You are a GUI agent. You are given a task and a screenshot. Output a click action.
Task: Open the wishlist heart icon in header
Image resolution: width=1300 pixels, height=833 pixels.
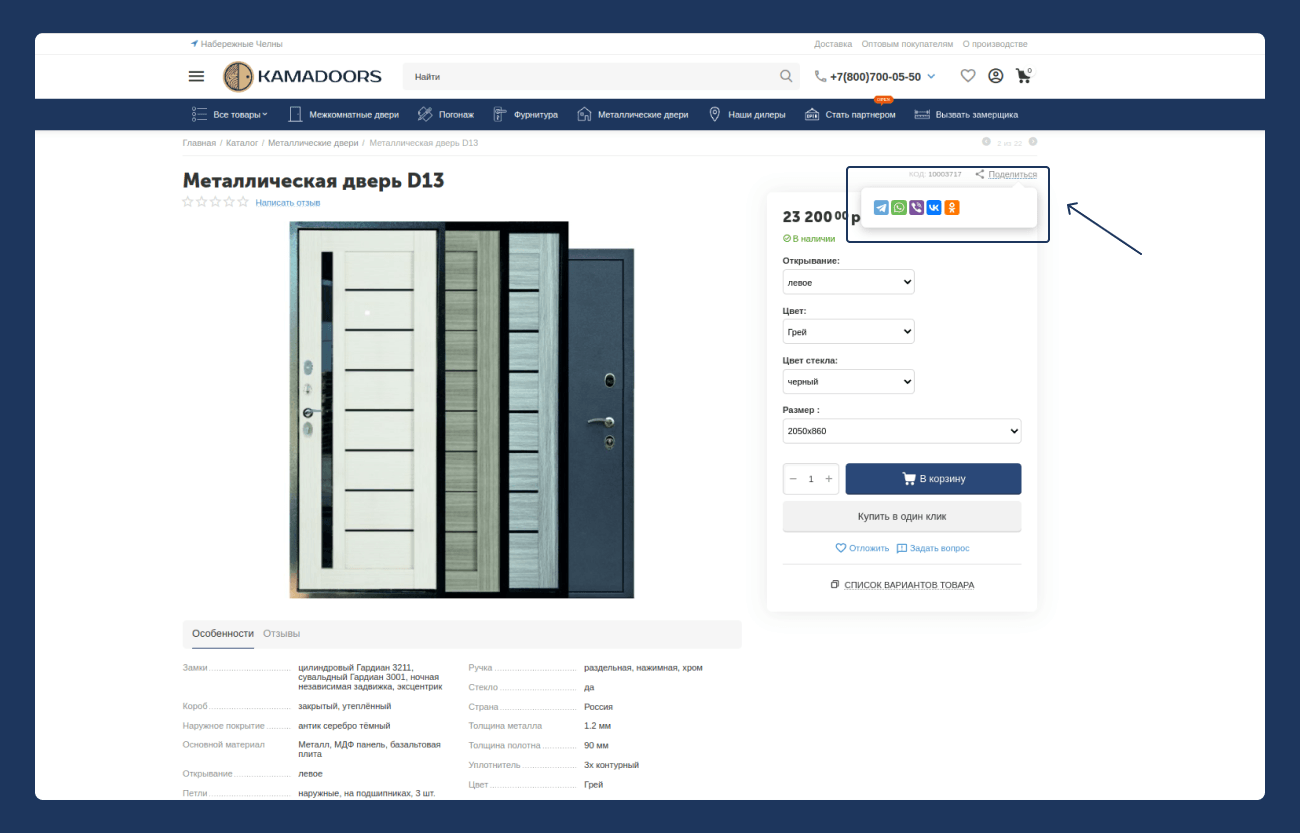[x=968, y=76]
